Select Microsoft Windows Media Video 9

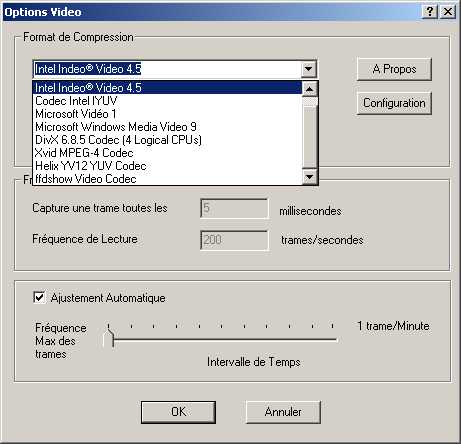pos(168,127)
